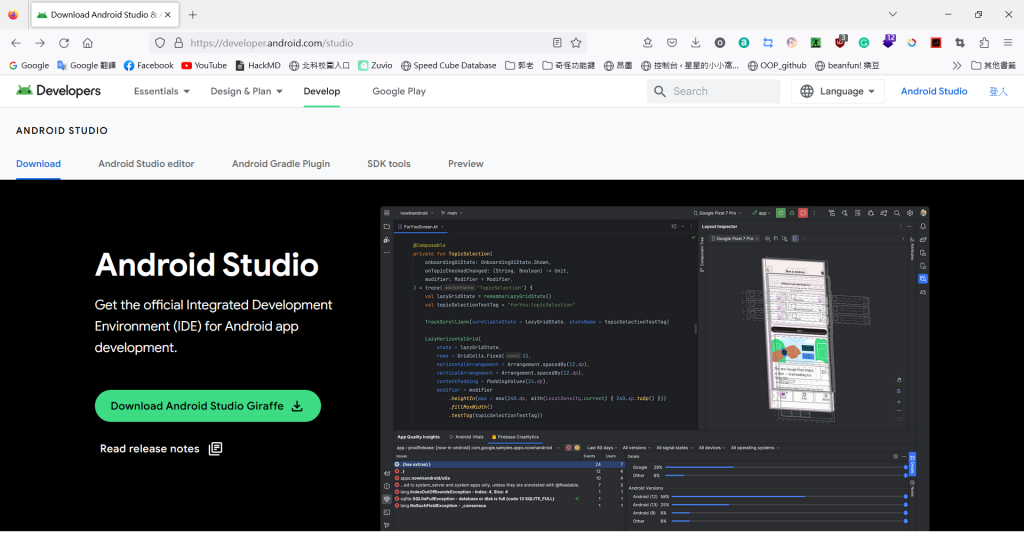This screenshot has width=1024, height=544.
Task: Click the dark round 'o' extension icon
Action: tap(720, 42)
